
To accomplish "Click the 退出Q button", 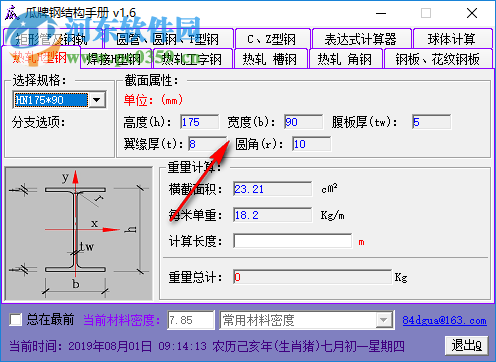I will click(x=466, y=345).
